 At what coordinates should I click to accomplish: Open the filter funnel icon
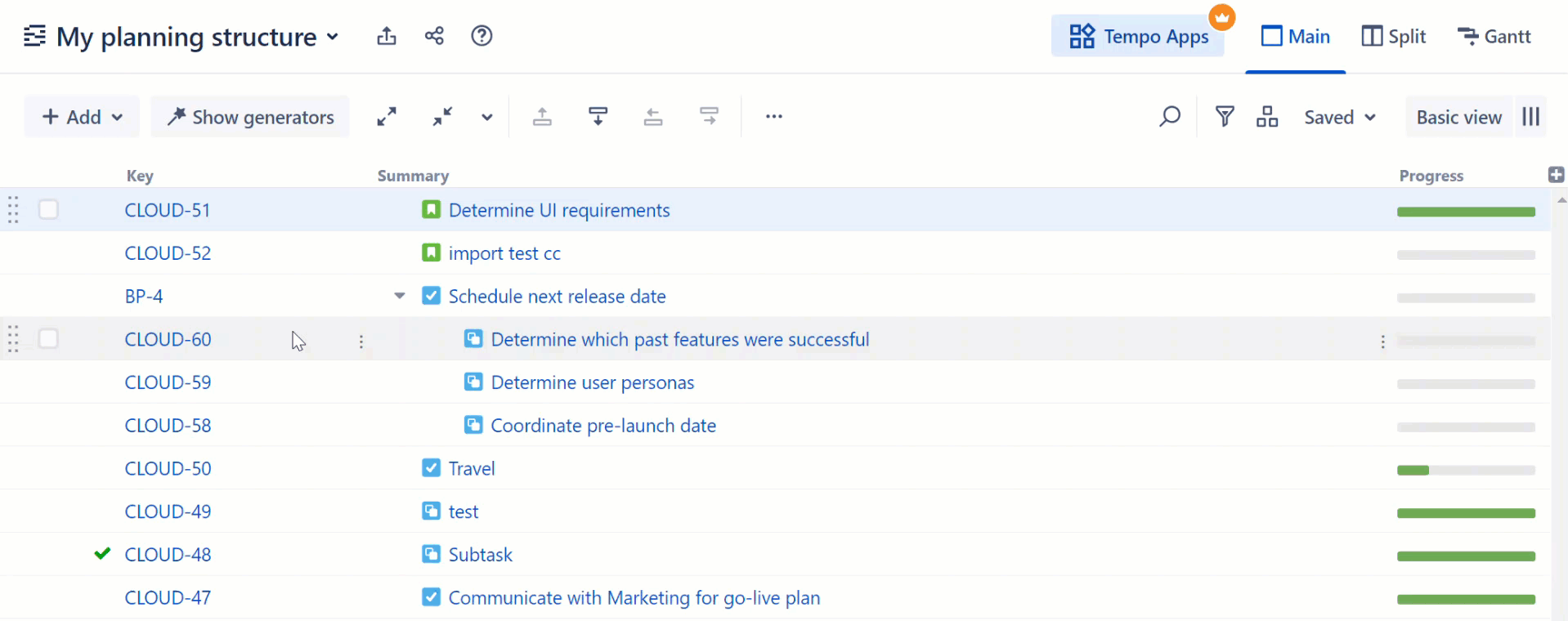pyautogui.click(x=1224, y=117)
